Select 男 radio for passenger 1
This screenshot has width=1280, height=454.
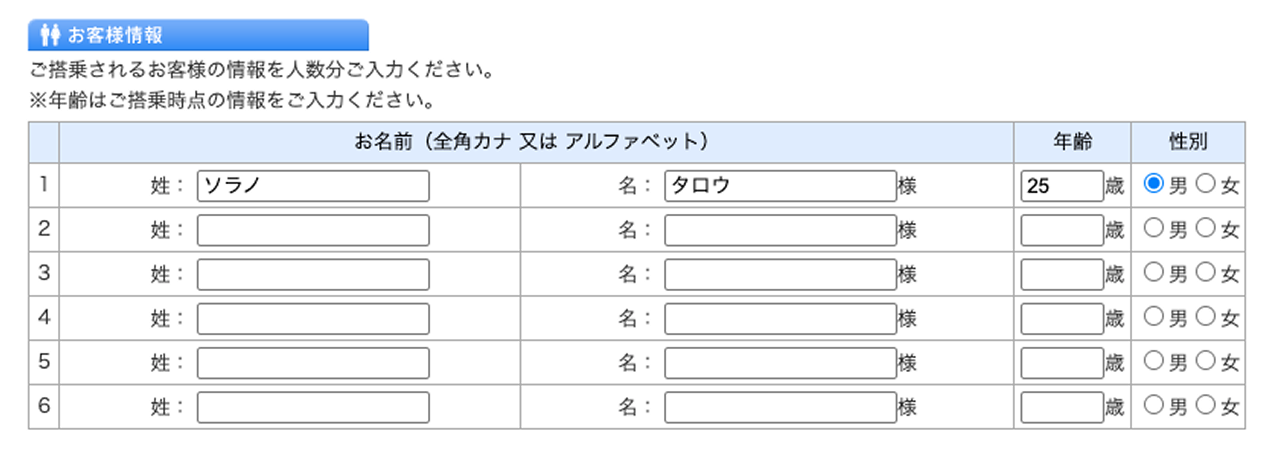1154,184
